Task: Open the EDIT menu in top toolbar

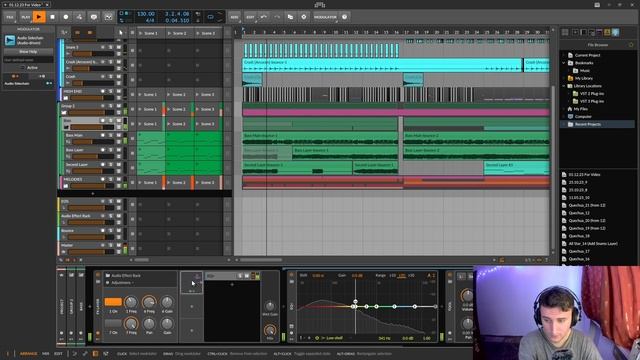Action: coord(250,17)
